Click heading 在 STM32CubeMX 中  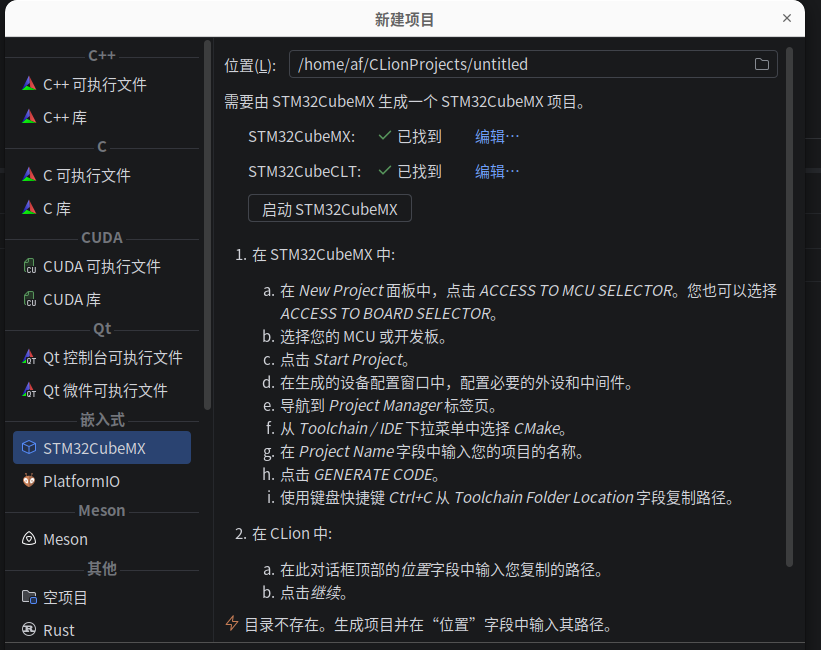324,255
